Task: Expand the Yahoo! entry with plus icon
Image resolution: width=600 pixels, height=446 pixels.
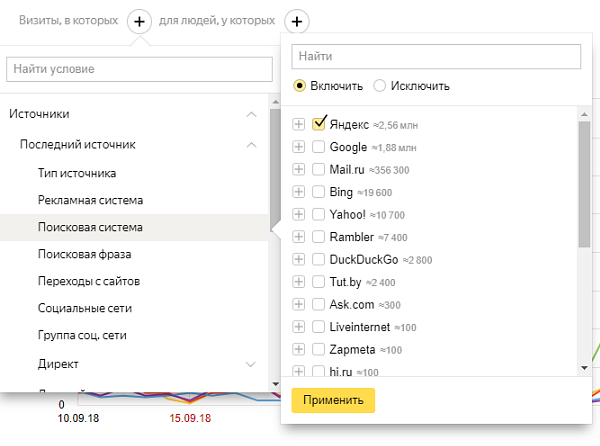Action: [298, 214]
